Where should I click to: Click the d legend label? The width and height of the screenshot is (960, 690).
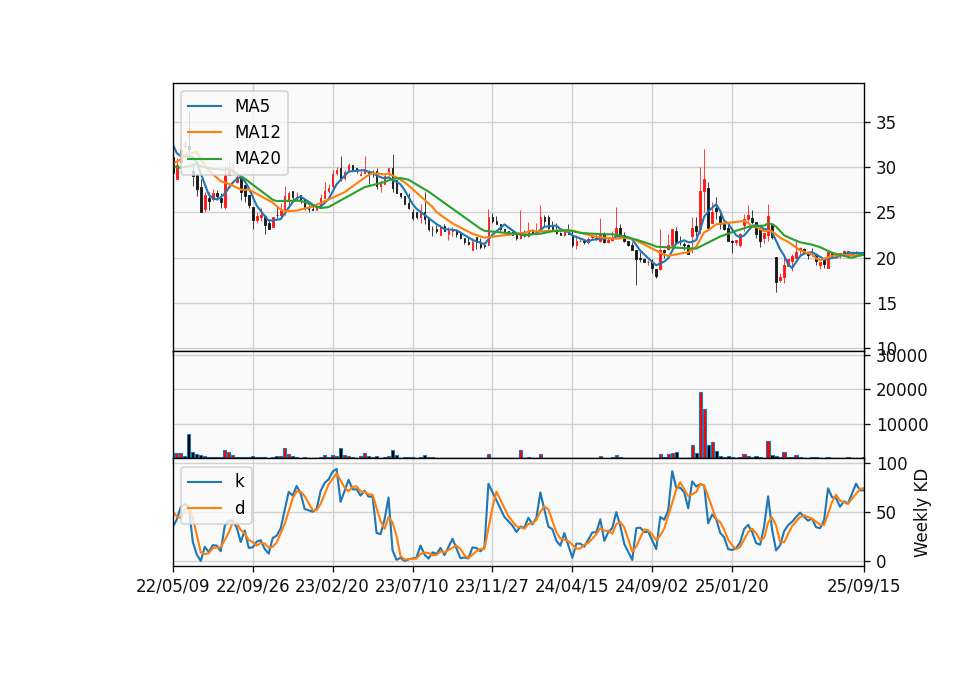point(239,508)
